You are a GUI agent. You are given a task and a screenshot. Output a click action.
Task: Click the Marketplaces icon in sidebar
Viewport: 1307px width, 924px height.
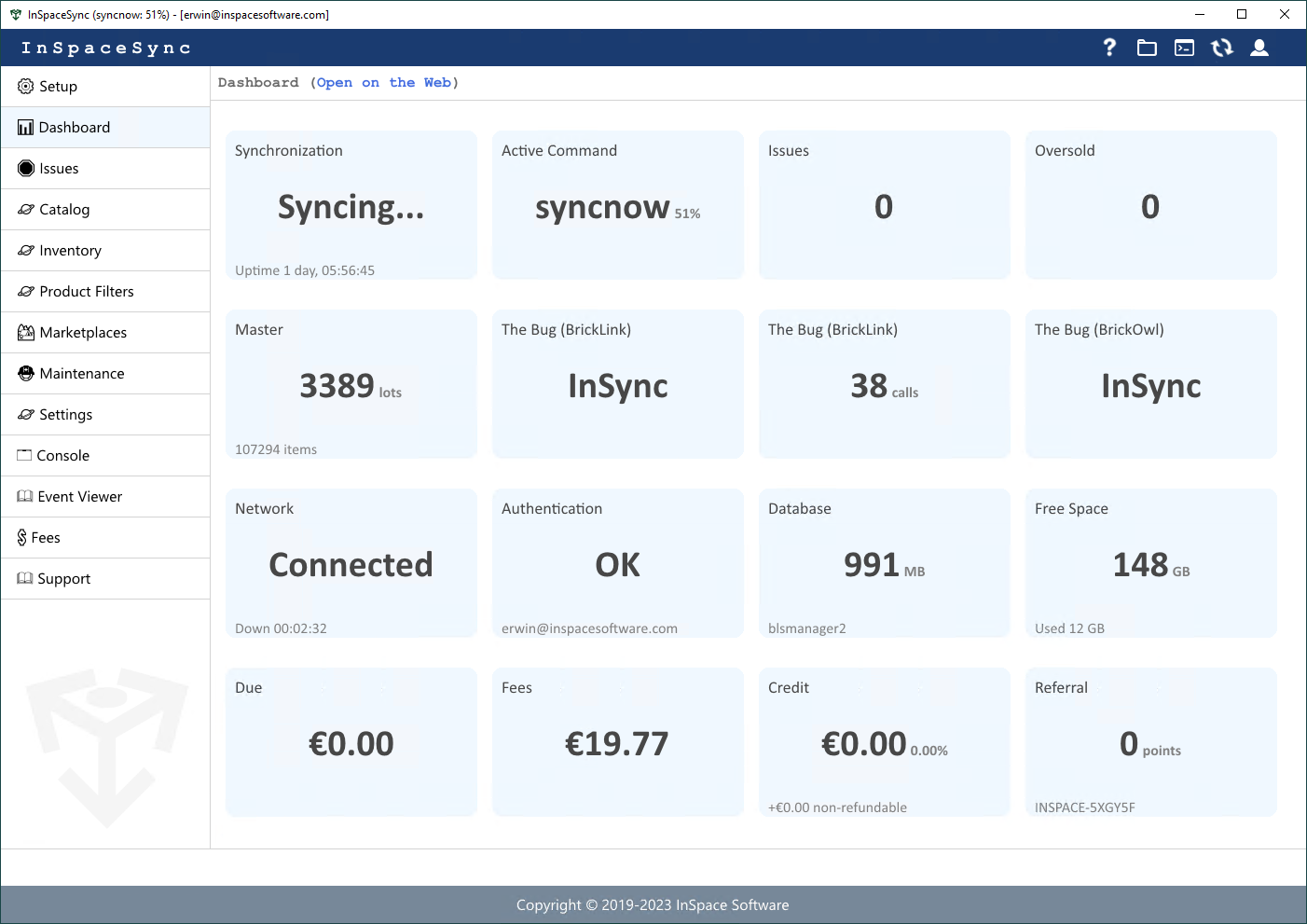point(26,333)
